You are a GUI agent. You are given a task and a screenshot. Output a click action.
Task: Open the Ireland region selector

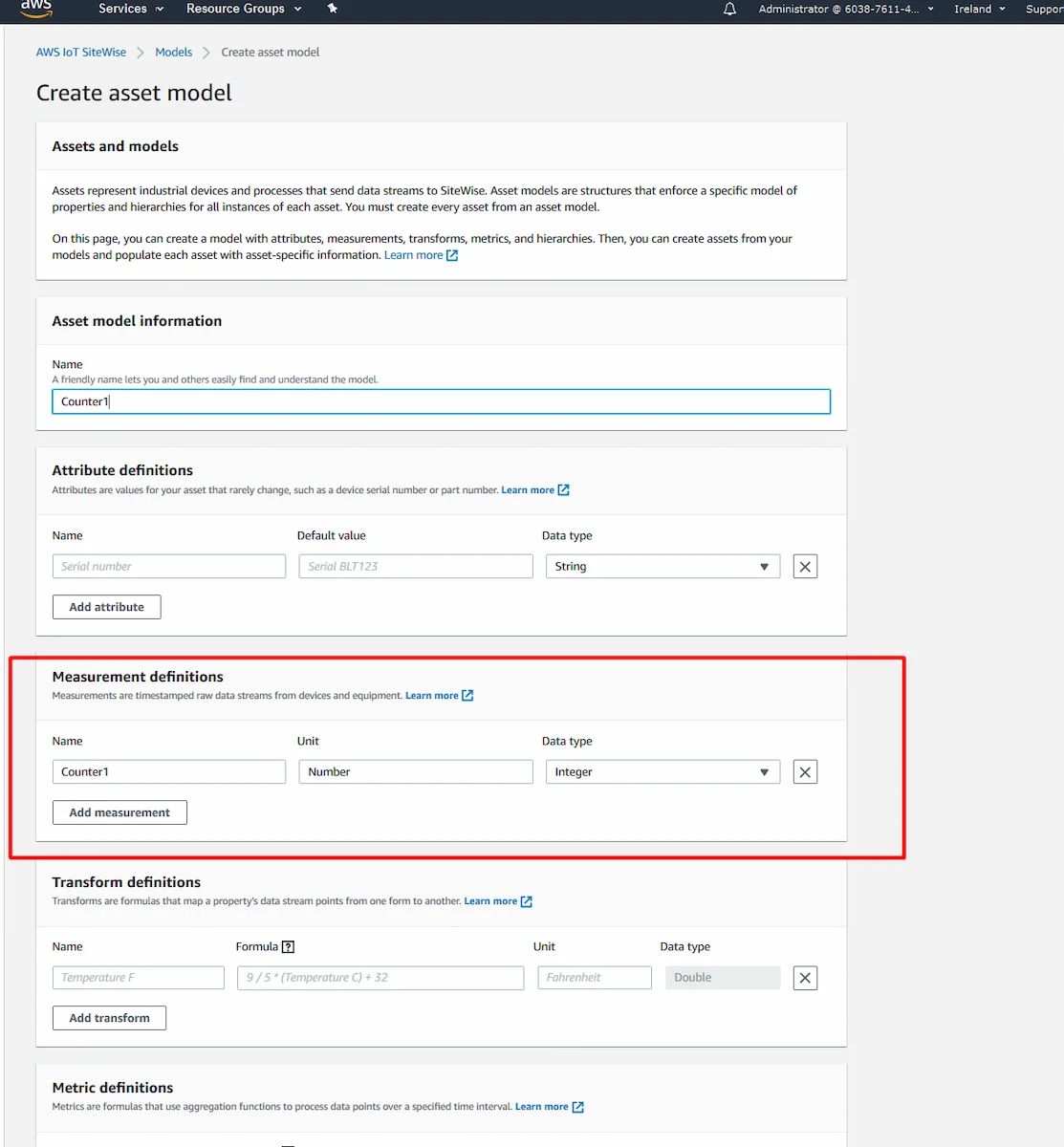[979, 9]
